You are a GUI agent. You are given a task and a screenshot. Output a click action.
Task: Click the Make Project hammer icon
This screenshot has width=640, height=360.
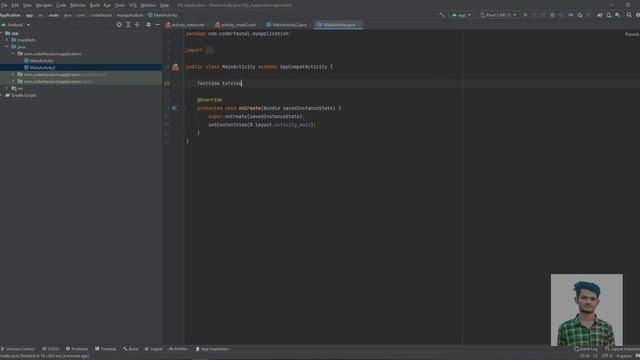point(442,15)
